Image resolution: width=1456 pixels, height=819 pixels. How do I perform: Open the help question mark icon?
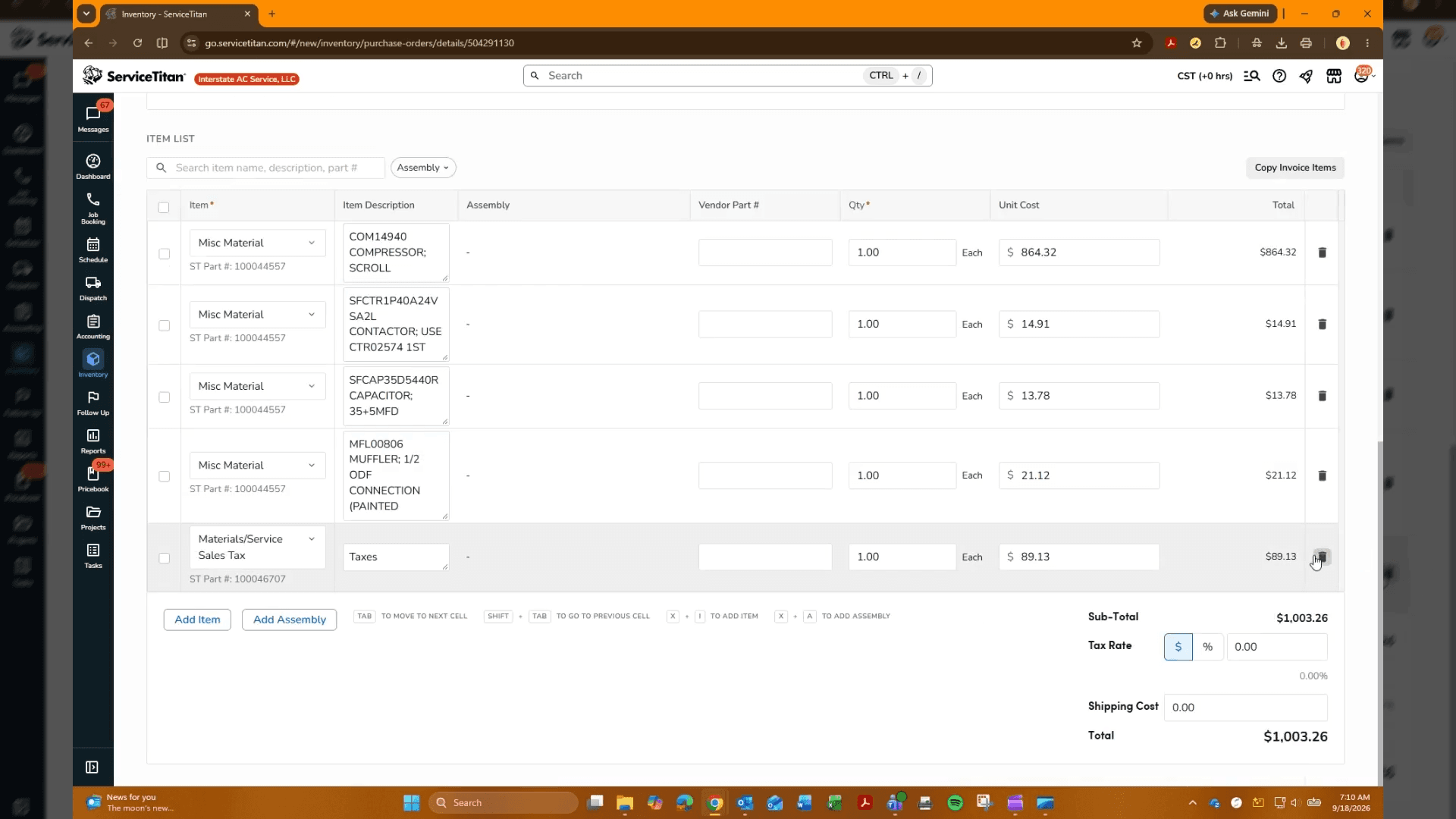point(1279,76)
